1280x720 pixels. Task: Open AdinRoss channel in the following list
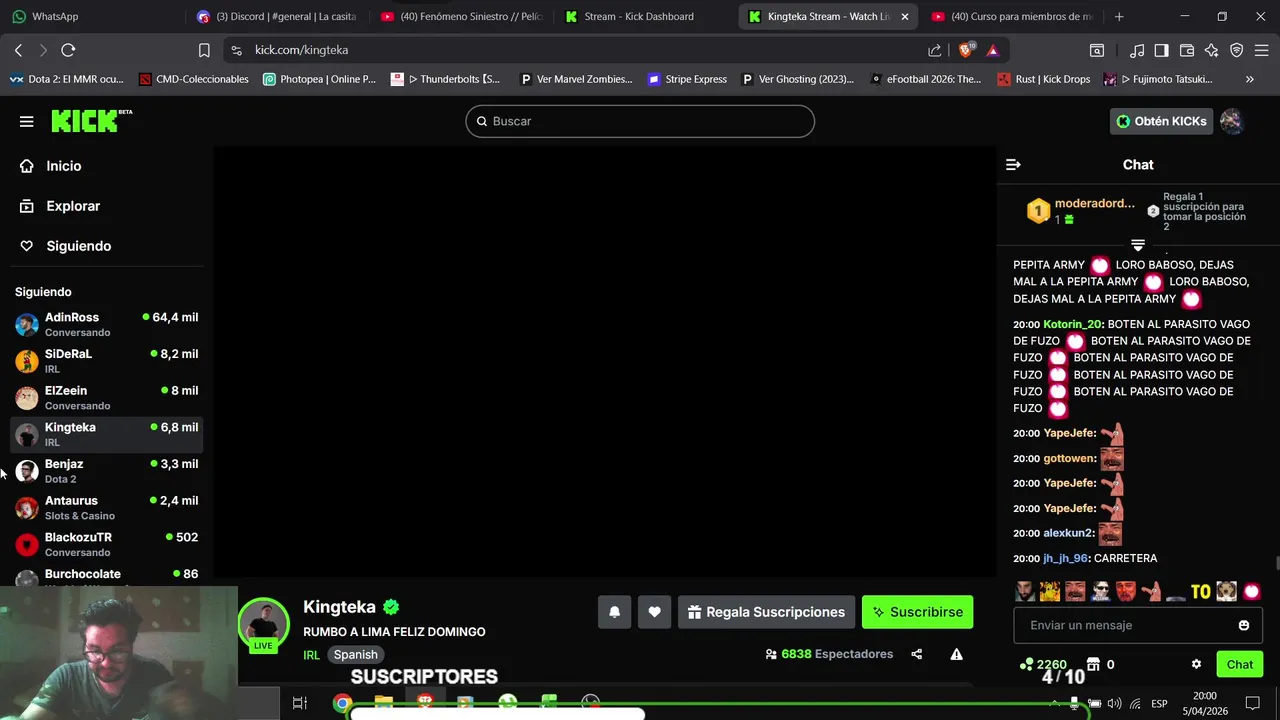point(107,324)
